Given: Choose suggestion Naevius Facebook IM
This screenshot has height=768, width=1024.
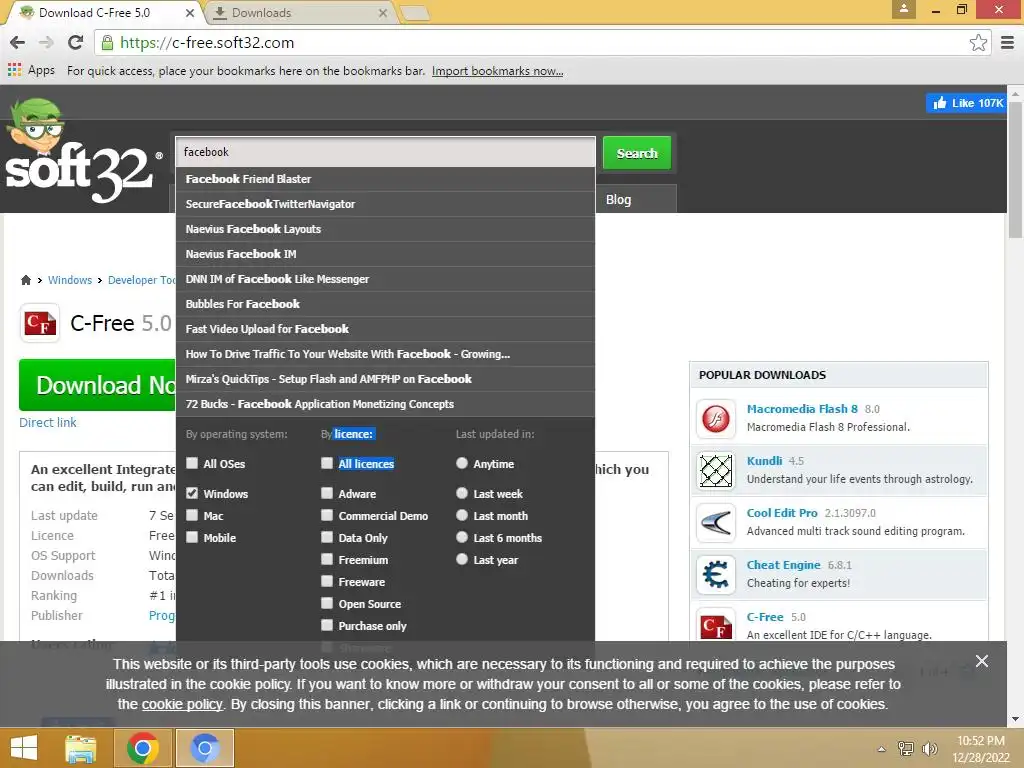Looking at the screenshot, I should tap(385, 254).
